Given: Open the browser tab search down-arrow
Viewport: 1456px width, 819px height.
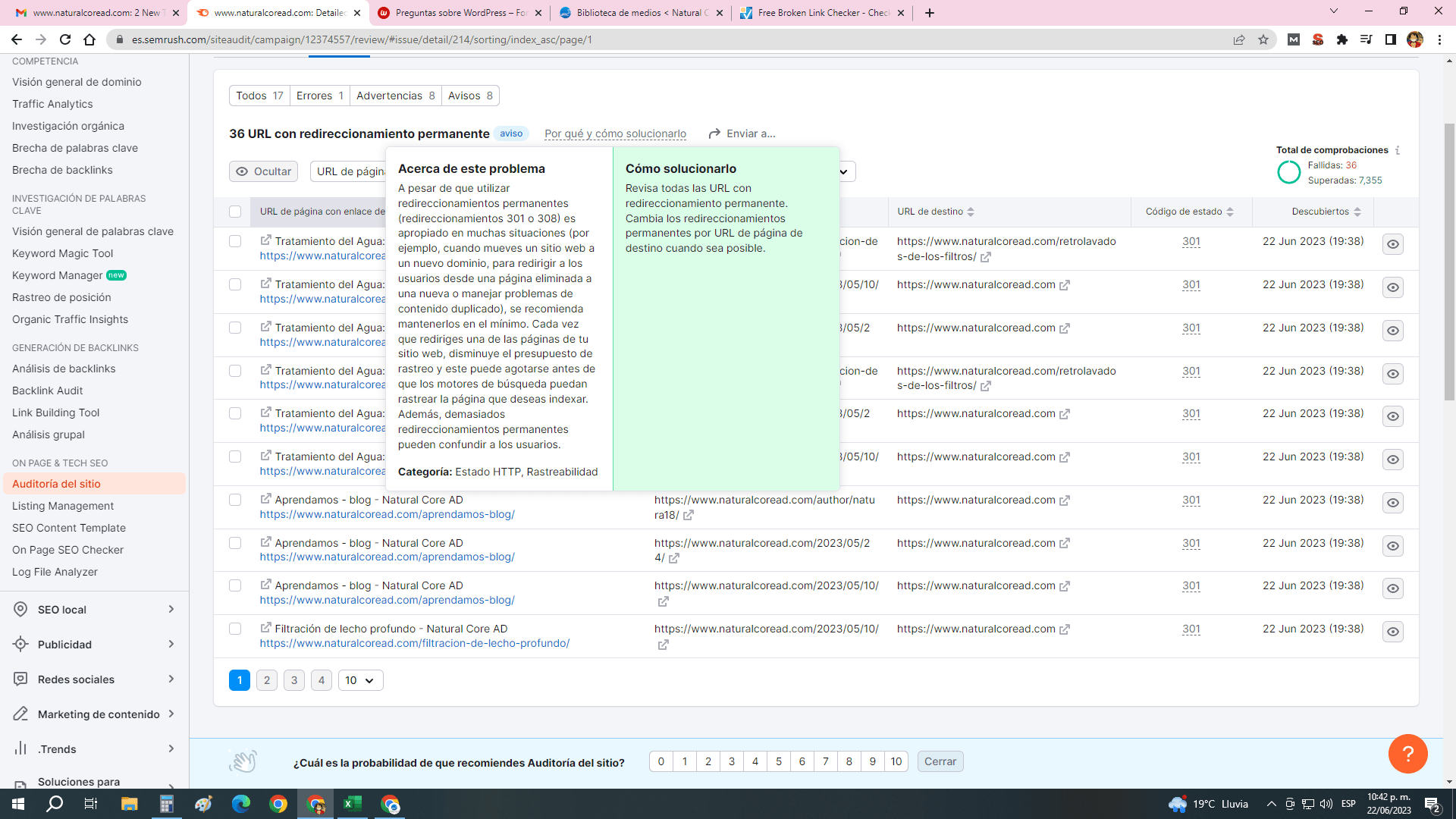Looking at the screenshot, I should 1334,11.
